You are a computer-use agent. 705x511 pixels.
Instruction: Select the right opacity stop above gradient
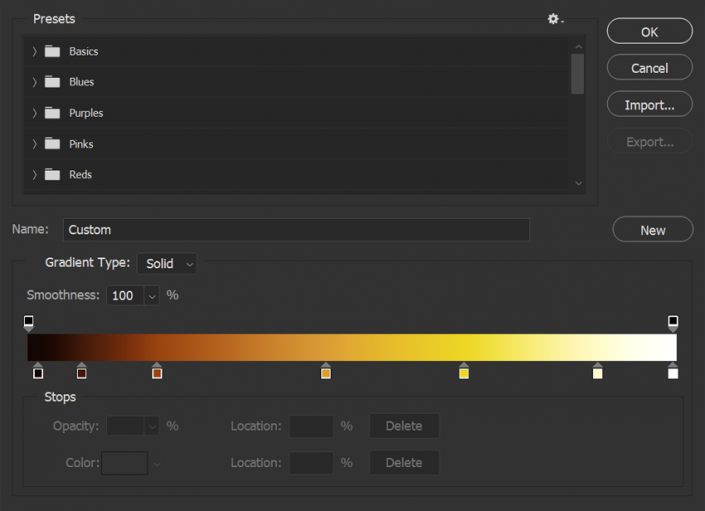pyautogui.click(x=673, y=322)
